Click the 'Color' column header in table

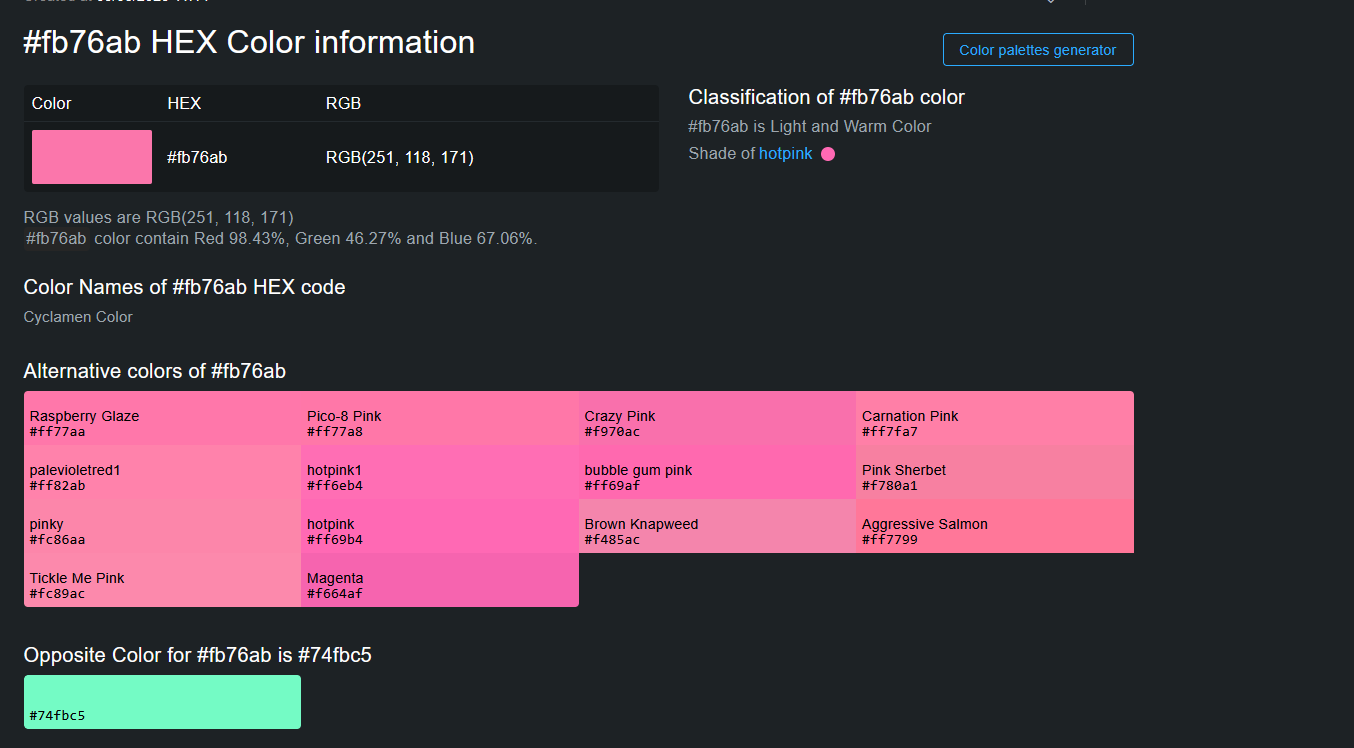tap(52, 103)
